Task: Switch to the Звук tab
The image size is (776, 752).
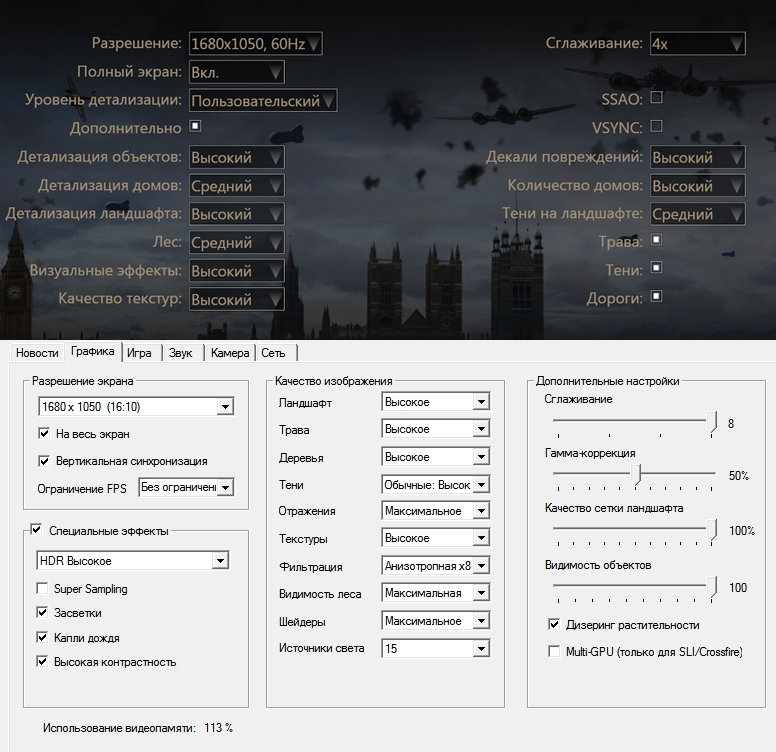Action: point(181,353)
